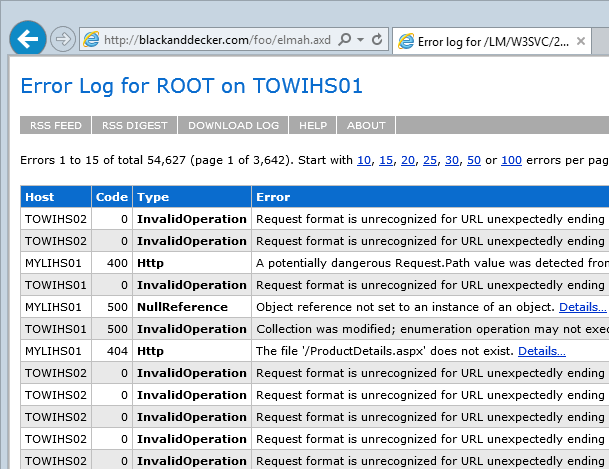
Task: Click DOWNLOAD LOG in the menu bar
Action: coord(233,125)
